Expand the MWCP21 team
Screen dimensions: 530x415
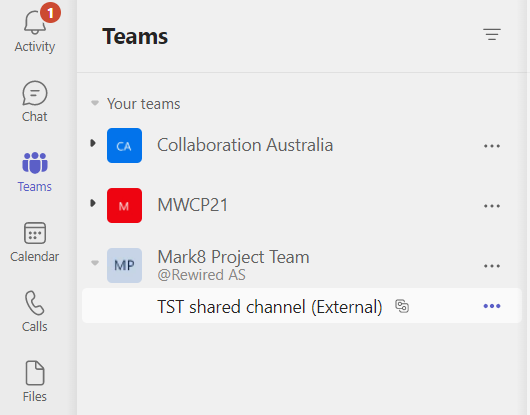click(93, 203)
